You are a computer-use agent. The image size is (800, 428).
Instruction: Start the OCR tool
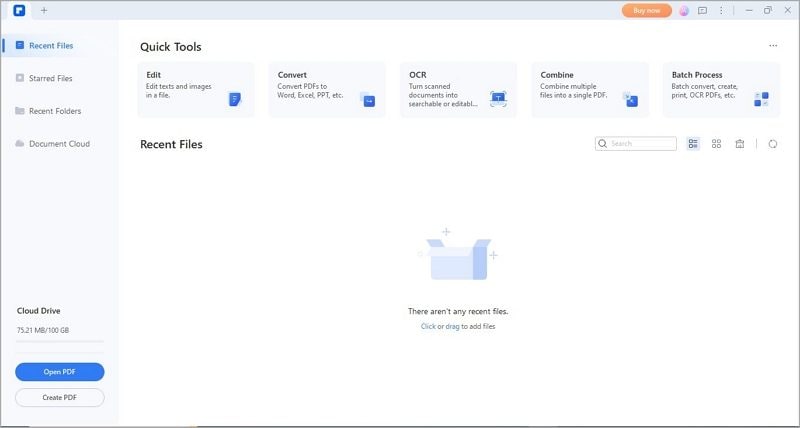click(x=458, y=90)
